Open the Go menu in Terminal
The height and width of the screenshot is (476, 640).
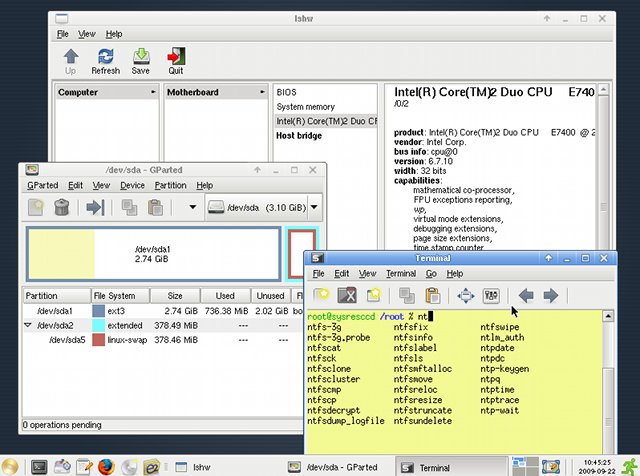tap(431, 274)
